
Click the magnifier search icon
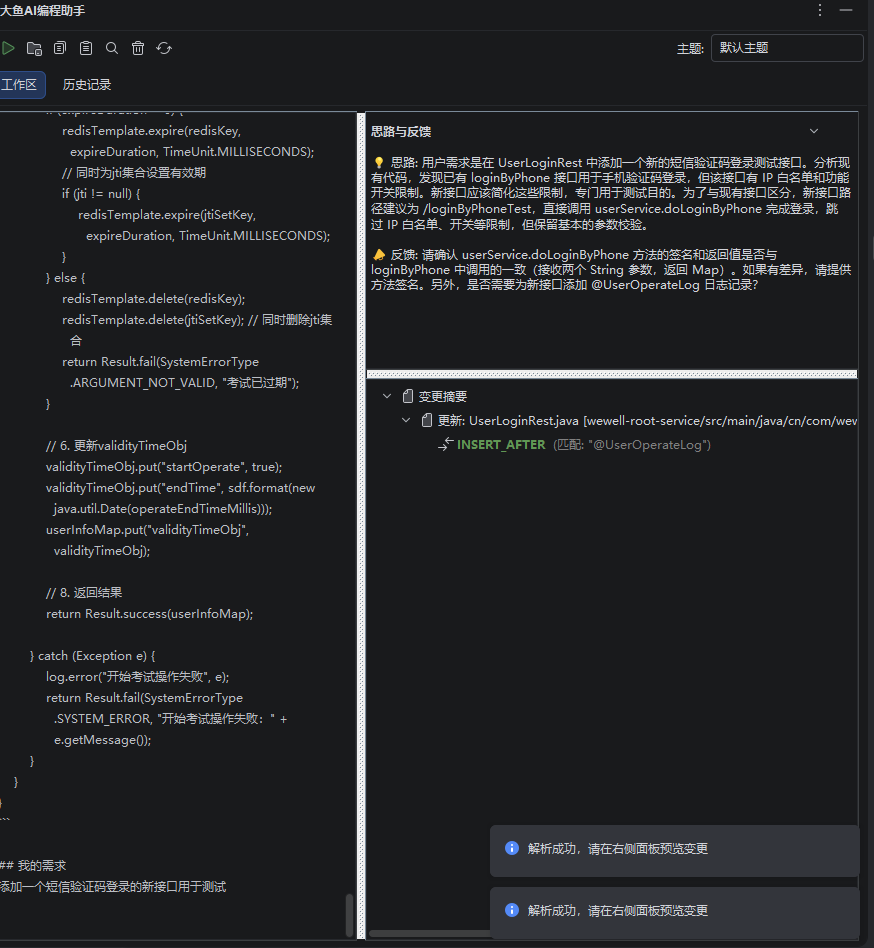point(112,48)
